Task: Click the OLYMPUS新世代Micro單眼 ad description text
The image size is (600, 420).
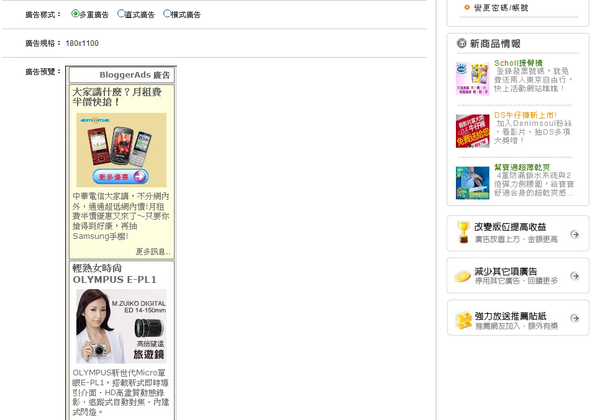Action: pyautogui.click(x=121, y=392)
